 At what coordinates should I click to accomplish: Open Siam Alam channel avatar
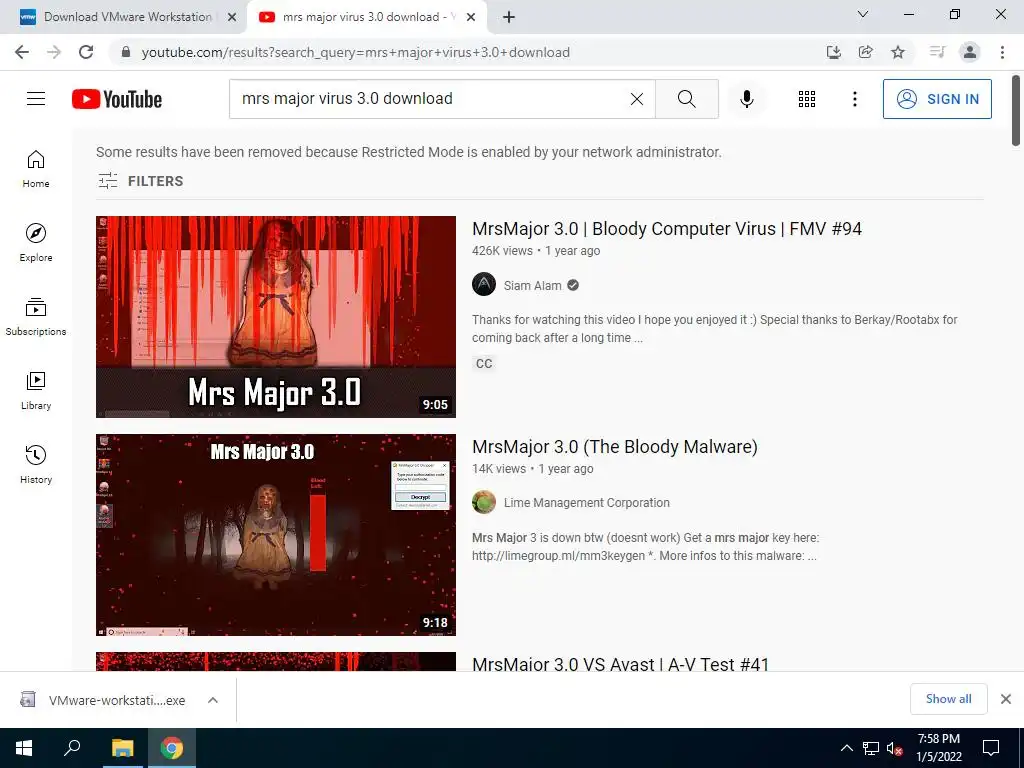pos(484,285)
